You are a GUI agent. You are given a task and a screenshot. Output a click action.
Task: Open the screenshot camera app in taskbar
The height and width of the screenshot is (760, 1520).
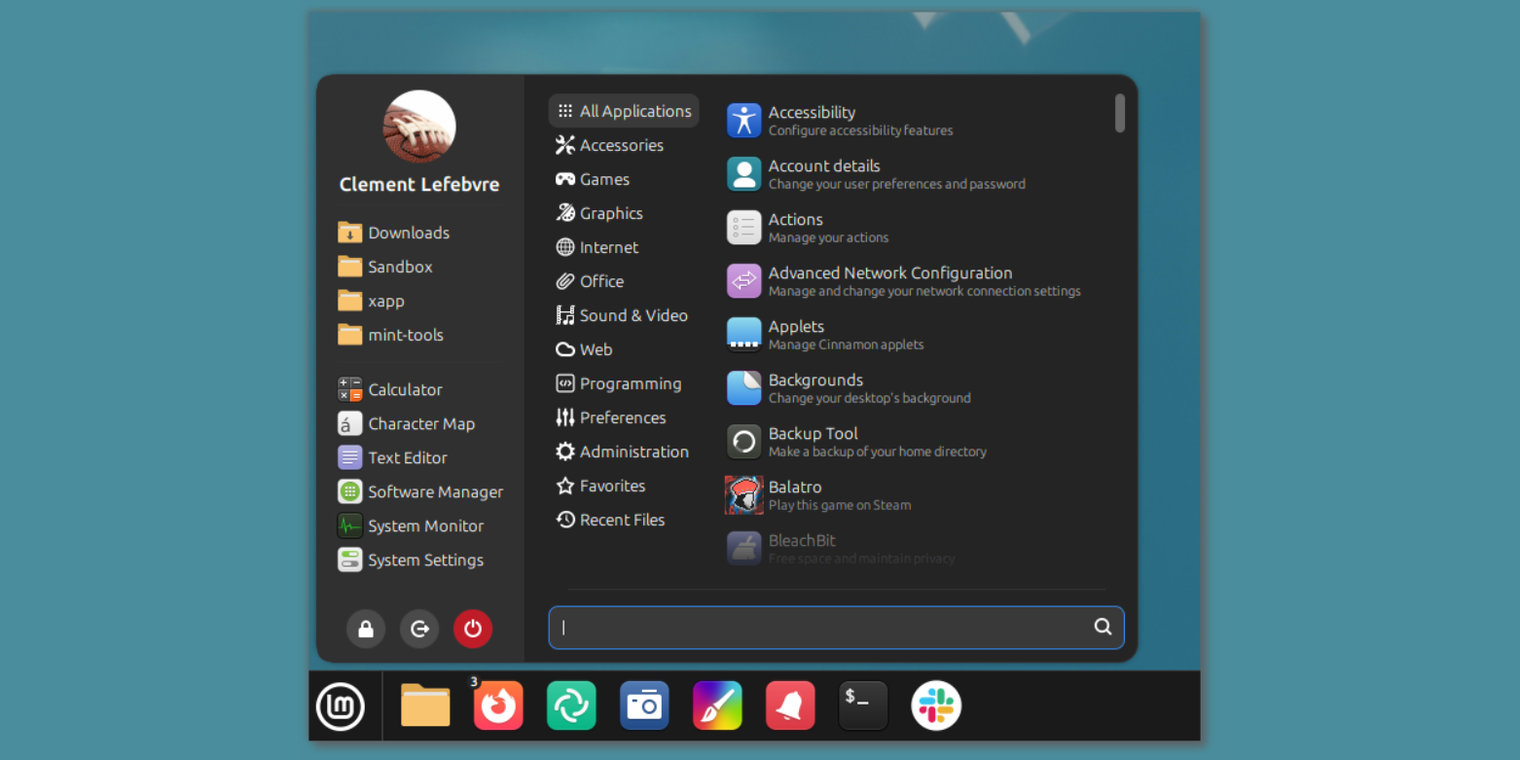(644, 705)
